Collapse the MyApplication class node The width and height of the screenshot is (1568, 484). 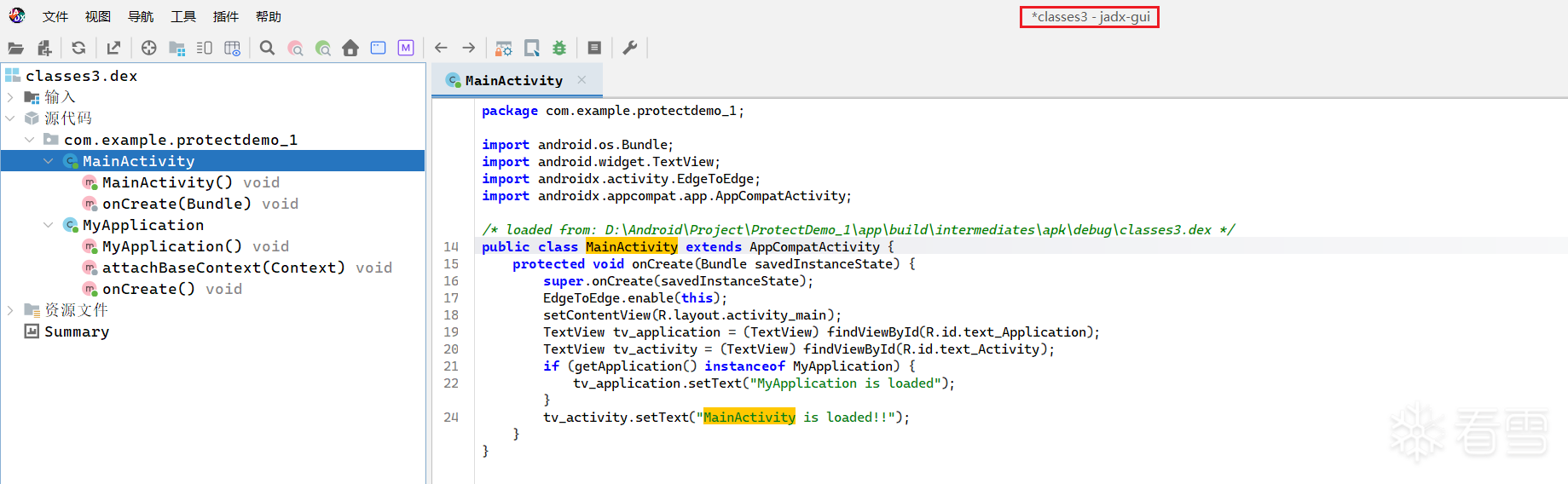pyautogui.click(x=49, y=225)
